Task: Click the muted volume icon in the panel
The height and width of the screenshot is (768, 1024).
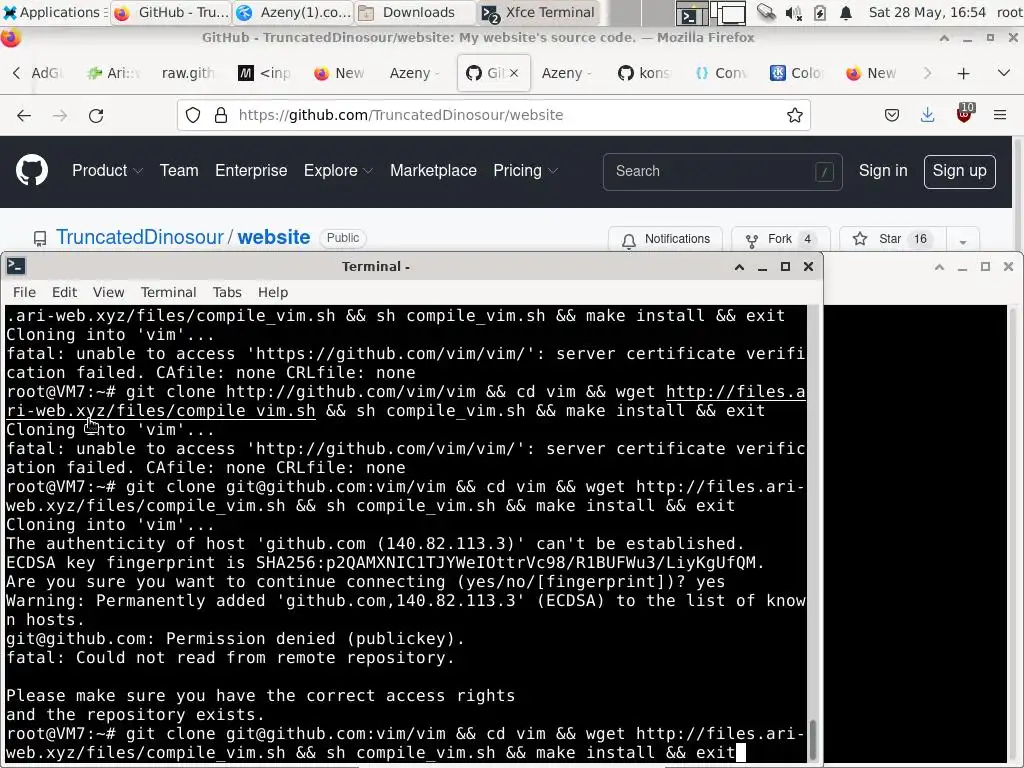Action: click(793, 13)
